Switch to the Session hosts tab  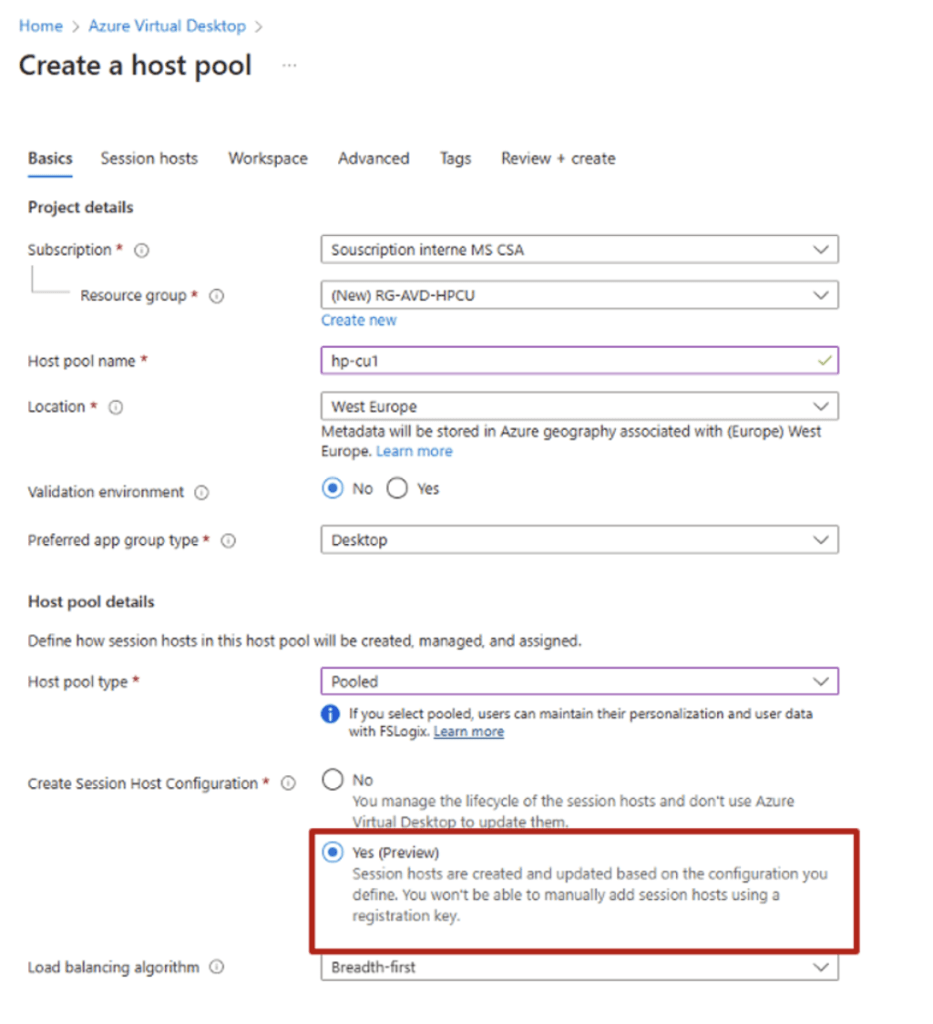pyautogui.click(x=148, y=158)
